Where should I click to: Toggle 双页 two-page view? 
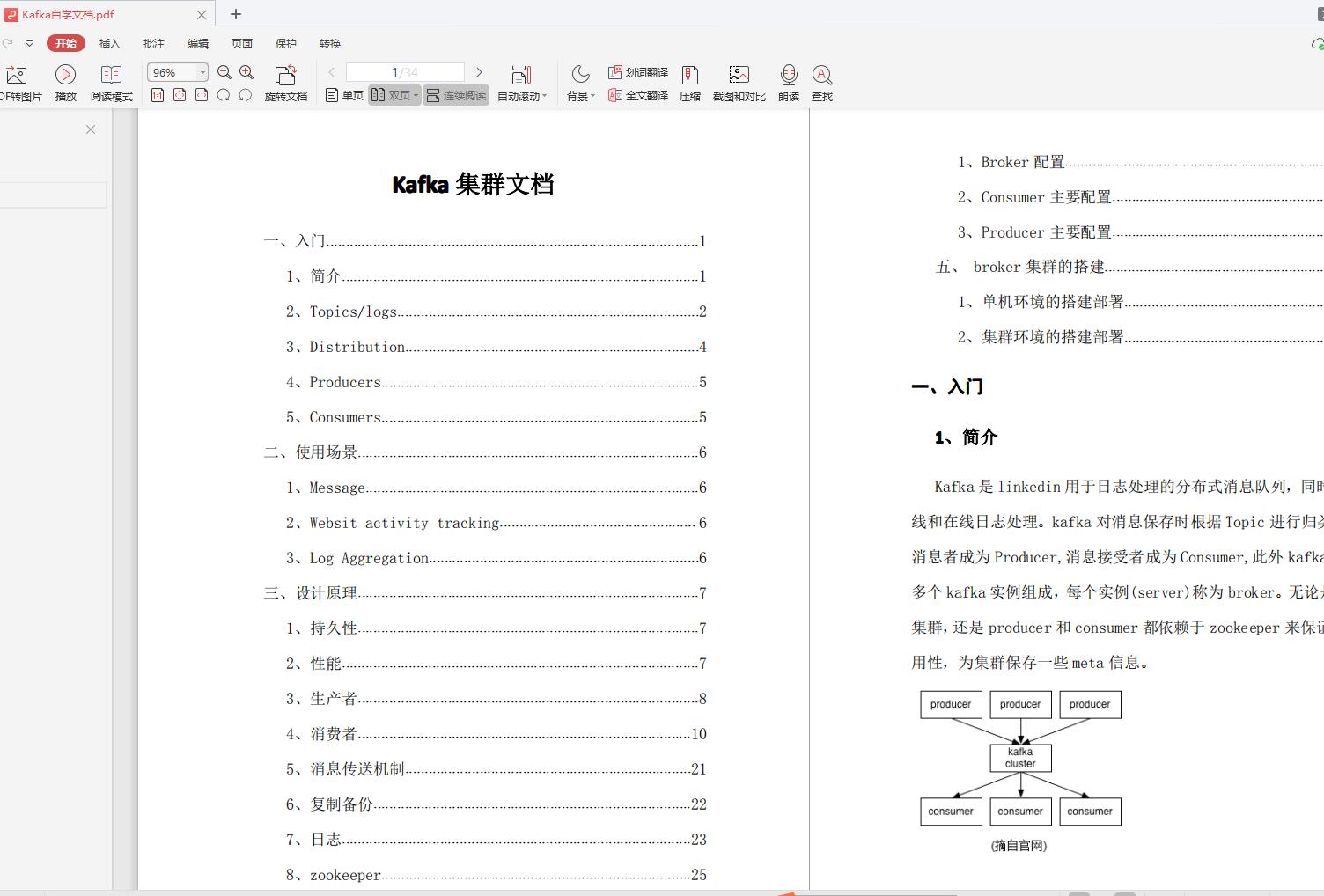pos(394,95)
